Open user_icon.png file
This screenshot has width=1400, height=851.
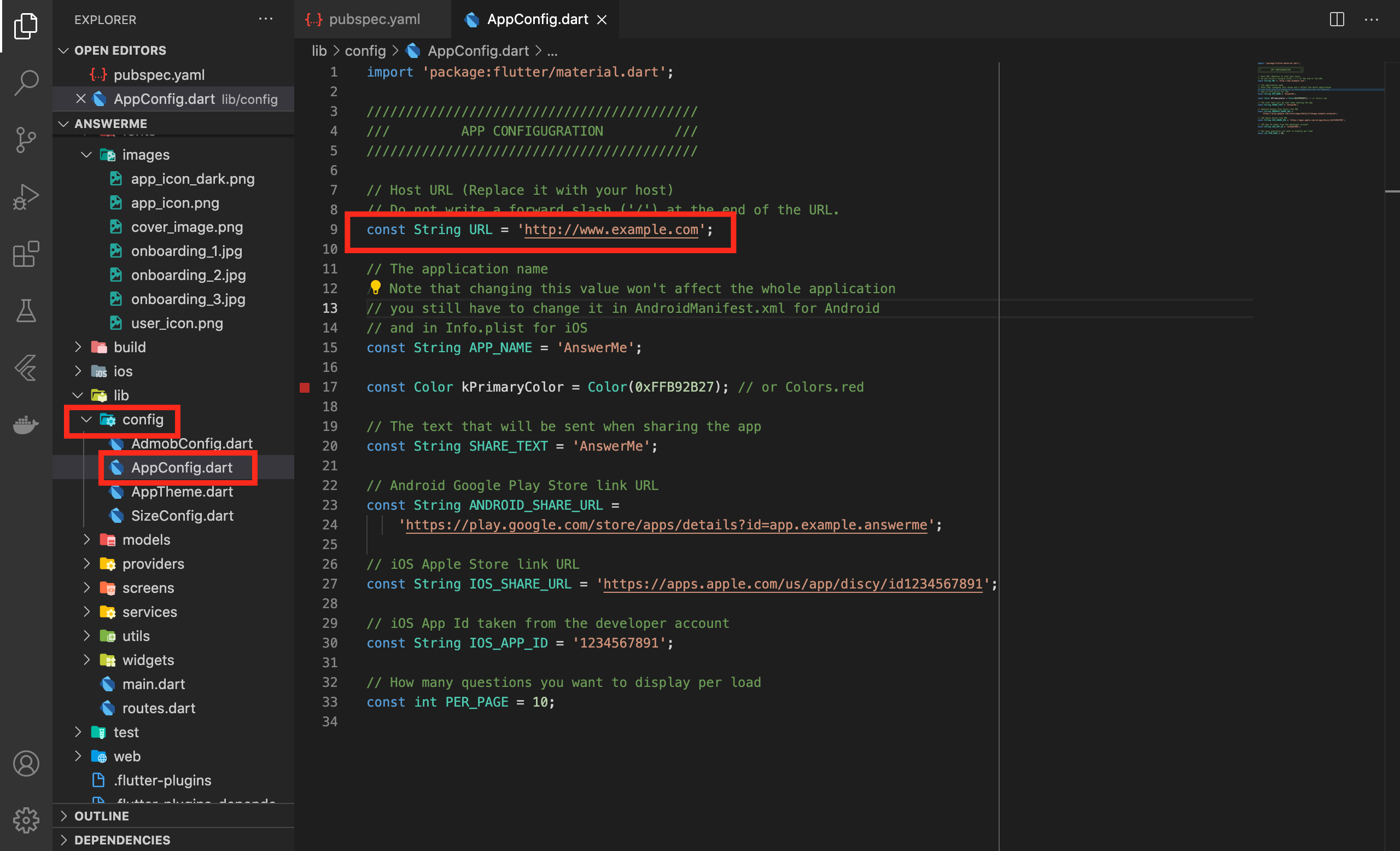click(x=173, y=323)
